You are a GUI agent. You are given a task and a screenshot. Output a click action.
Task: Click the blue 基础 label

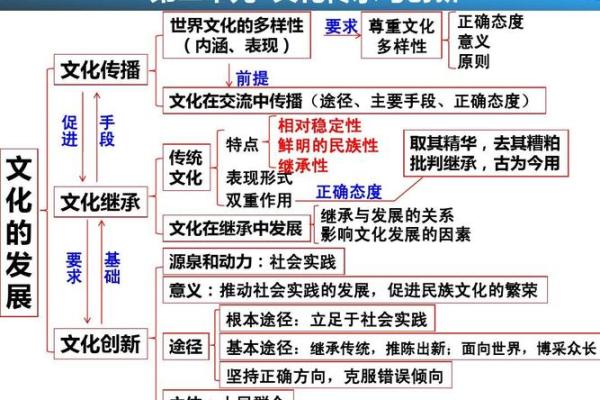coord(112,268)
